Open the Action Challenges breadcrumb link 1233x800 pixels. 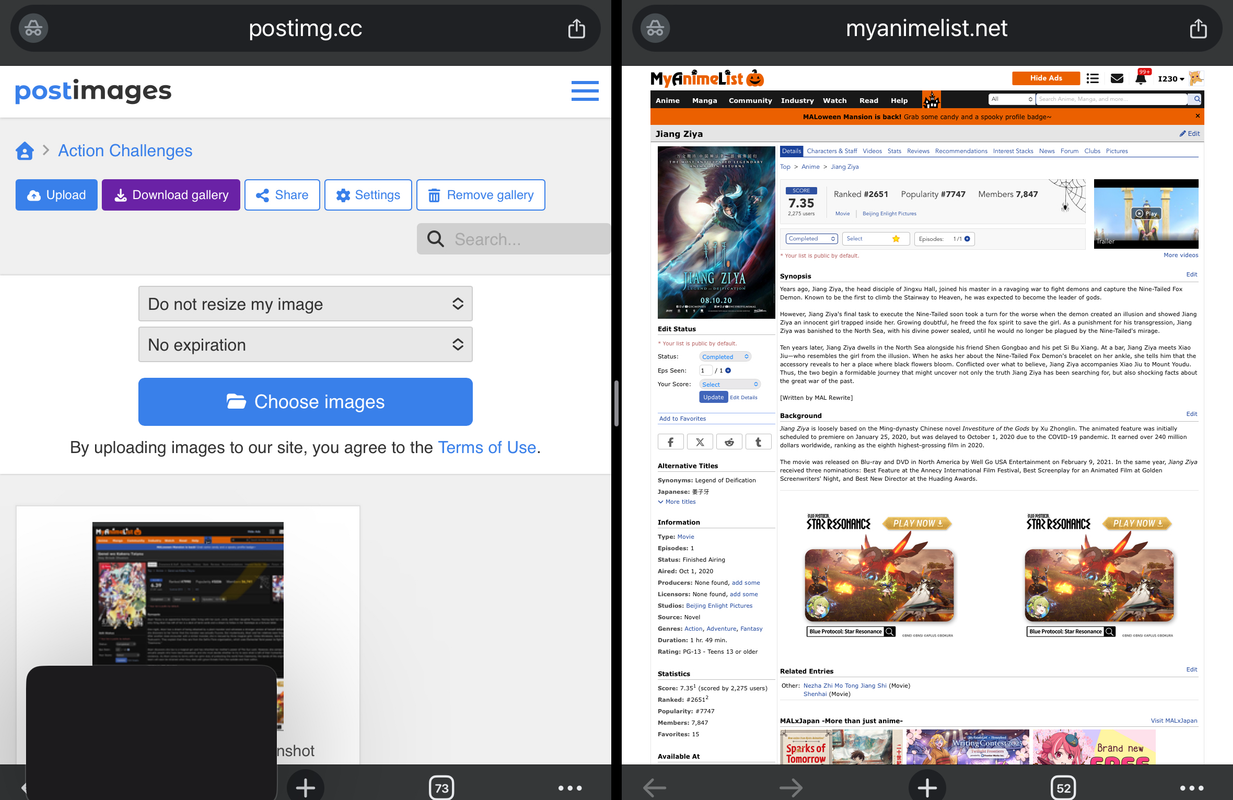[125, 151]
